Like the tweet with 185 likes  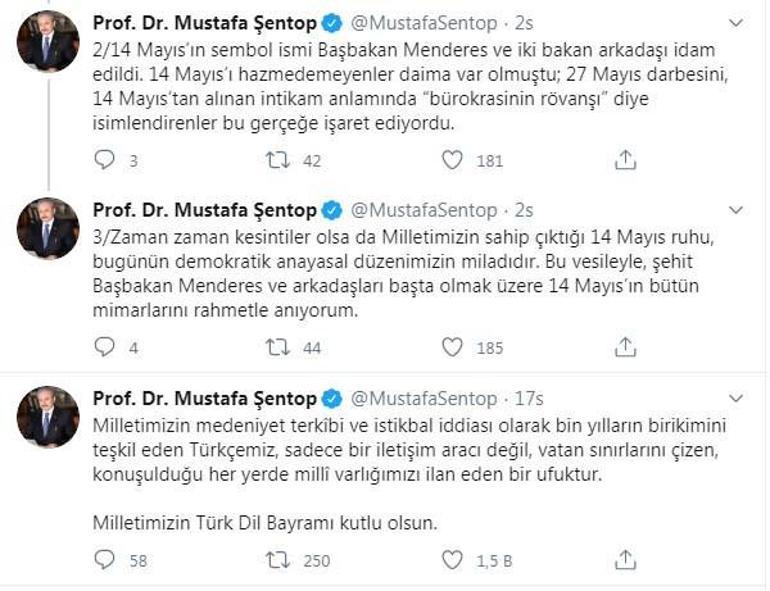[x=453, y=347]
